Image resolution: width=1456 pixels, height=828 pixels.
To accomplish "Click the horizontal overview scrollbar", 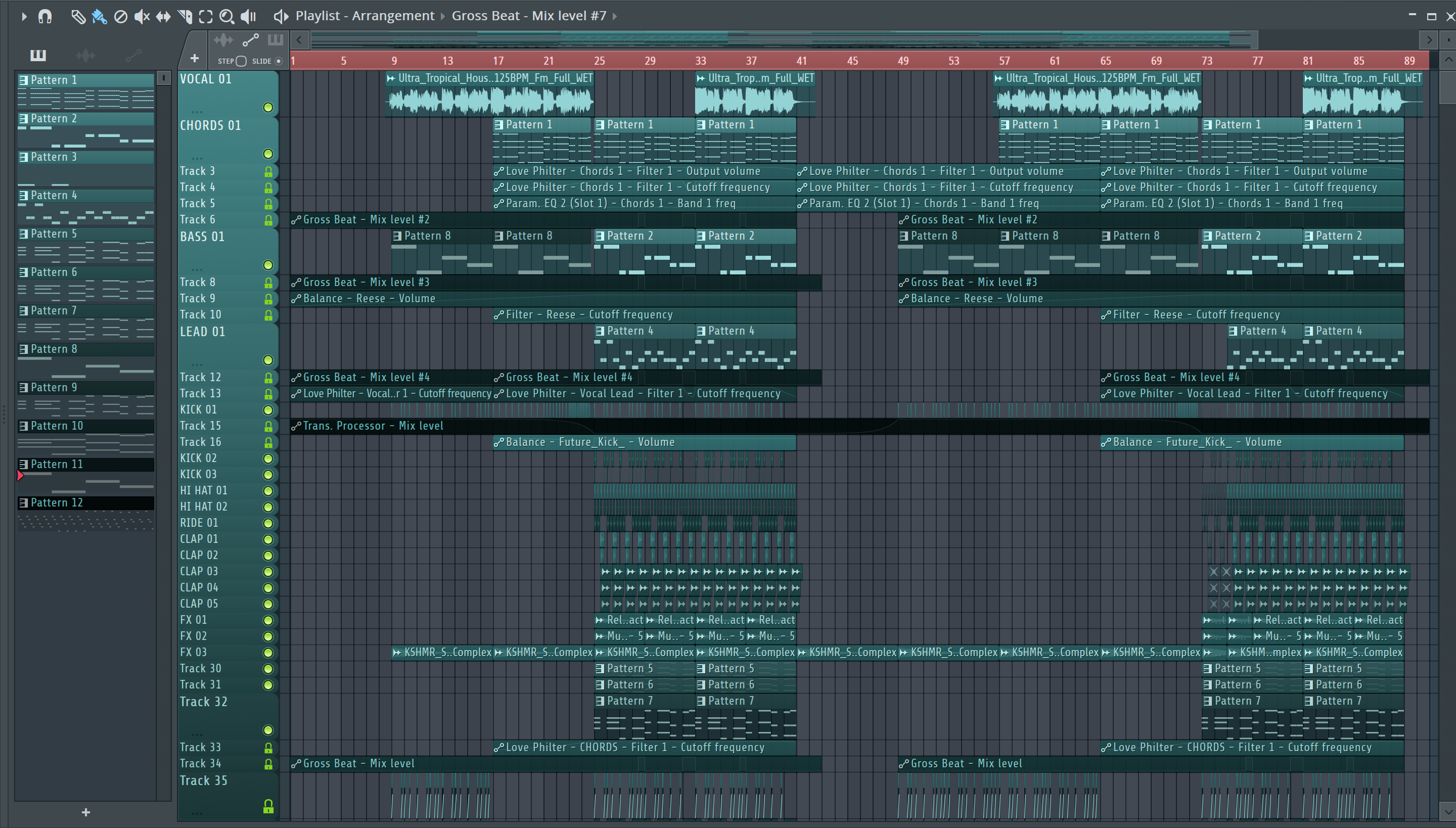I will pyautogui.click(x=784, y=40).
